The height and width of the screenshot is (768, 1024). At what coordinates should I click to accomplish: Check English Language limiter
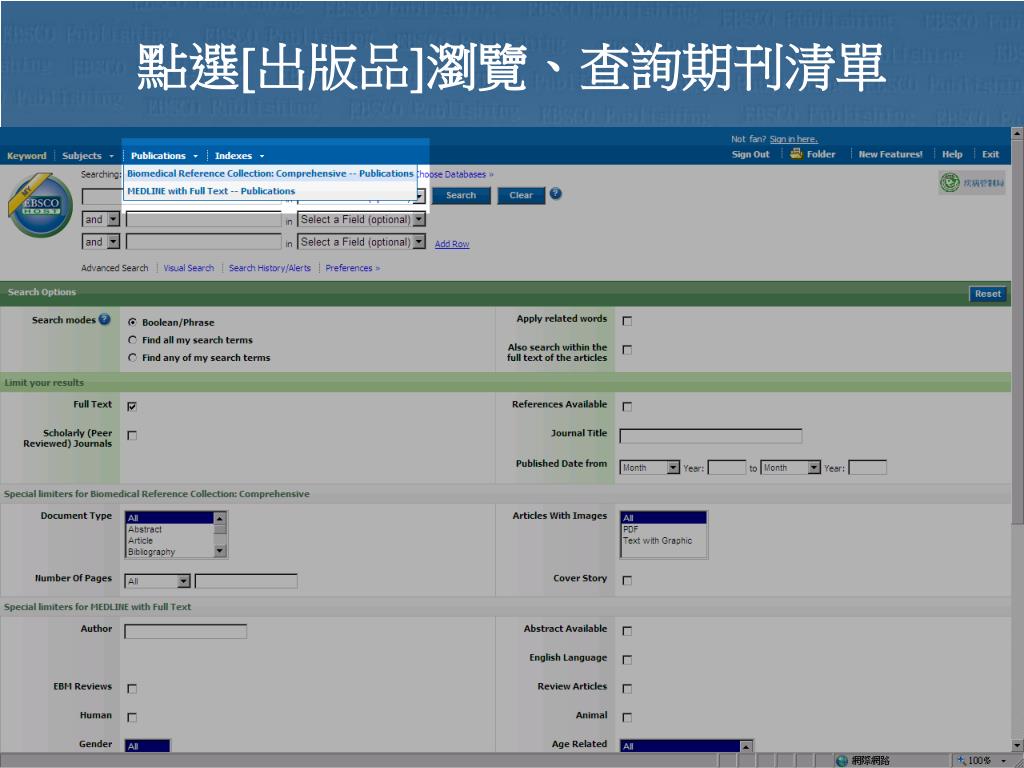627,660
